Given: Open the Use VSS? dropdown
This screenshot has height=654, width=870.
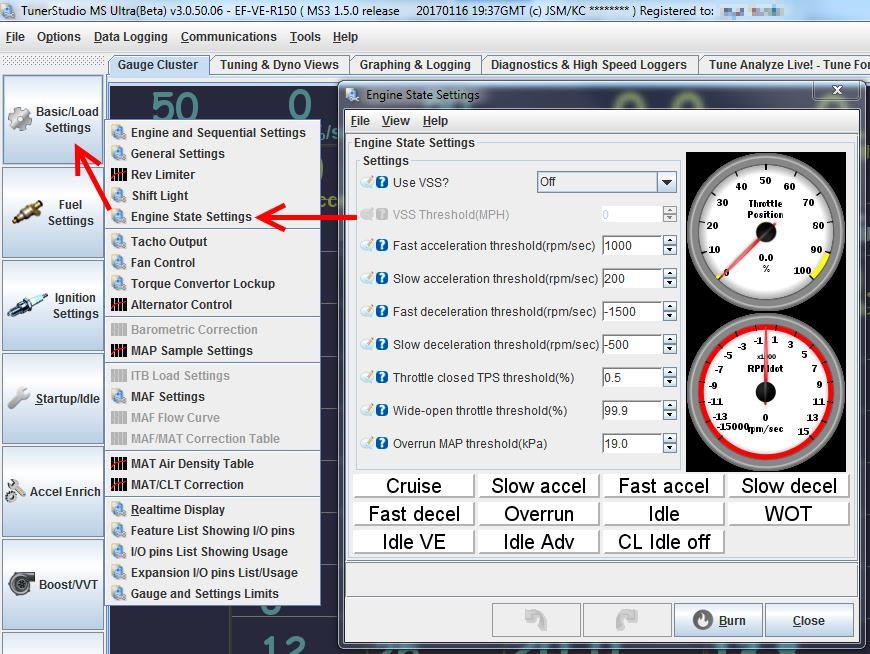Looking at the screenshot, I should [606, 182].
